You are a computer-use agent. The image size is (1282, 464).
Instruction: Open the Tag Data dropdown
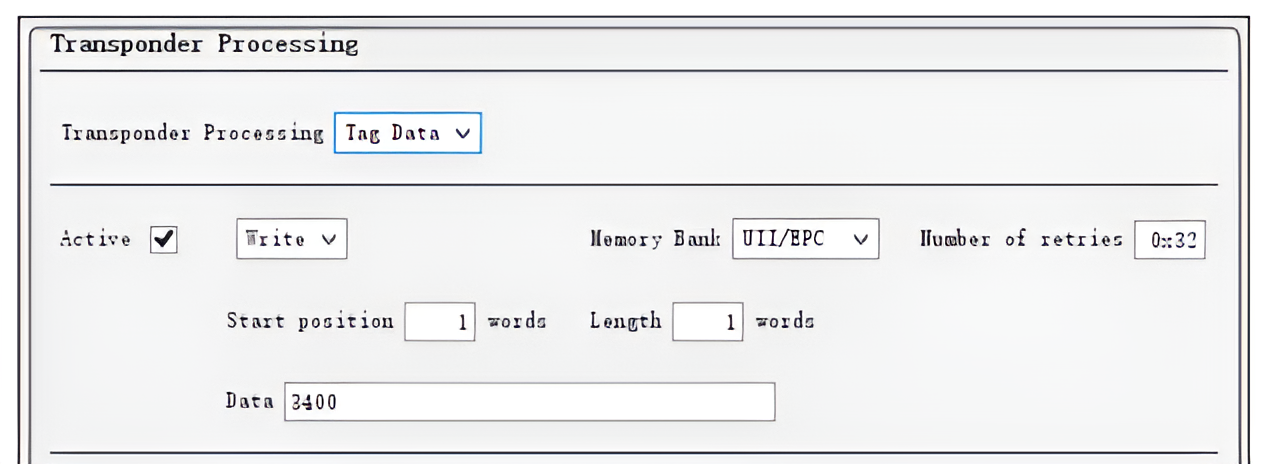(407, 133)
